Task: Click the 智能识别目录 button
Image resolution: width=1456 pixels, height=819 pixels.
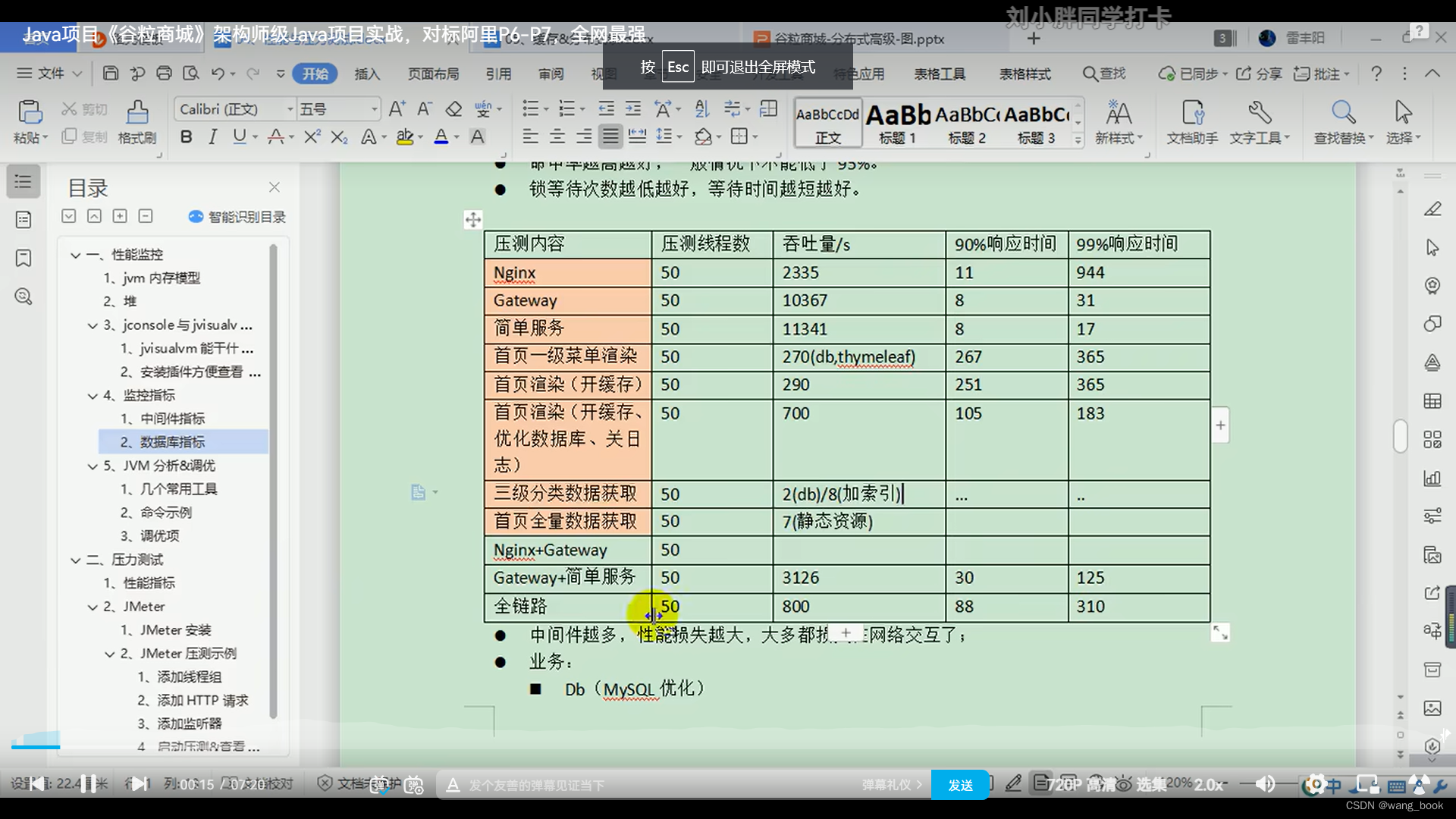Action: coord(237,217)
